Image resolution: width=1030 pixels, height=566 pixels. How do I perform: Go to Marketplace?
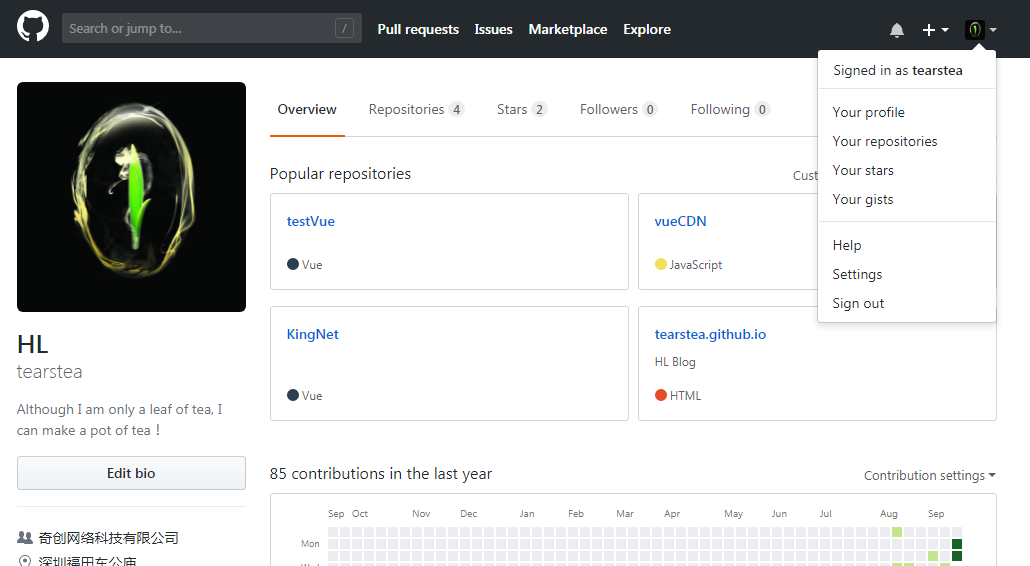568,30
